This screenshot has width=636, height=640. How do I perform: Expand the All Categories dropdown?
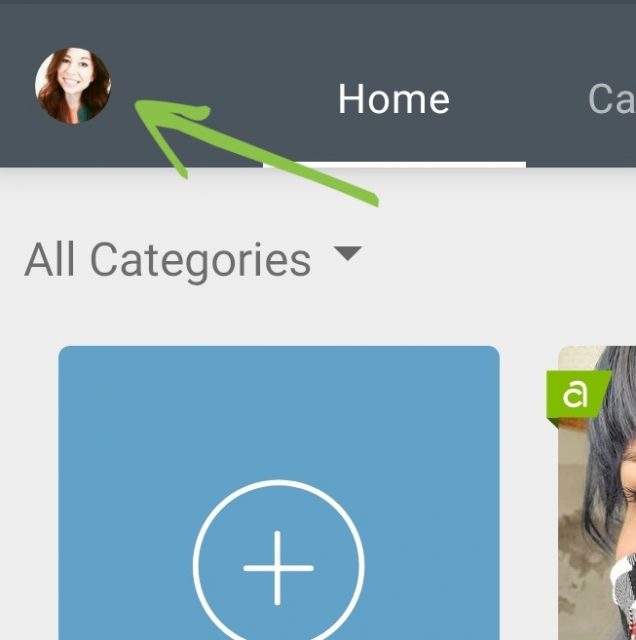(x=193, y=260)
